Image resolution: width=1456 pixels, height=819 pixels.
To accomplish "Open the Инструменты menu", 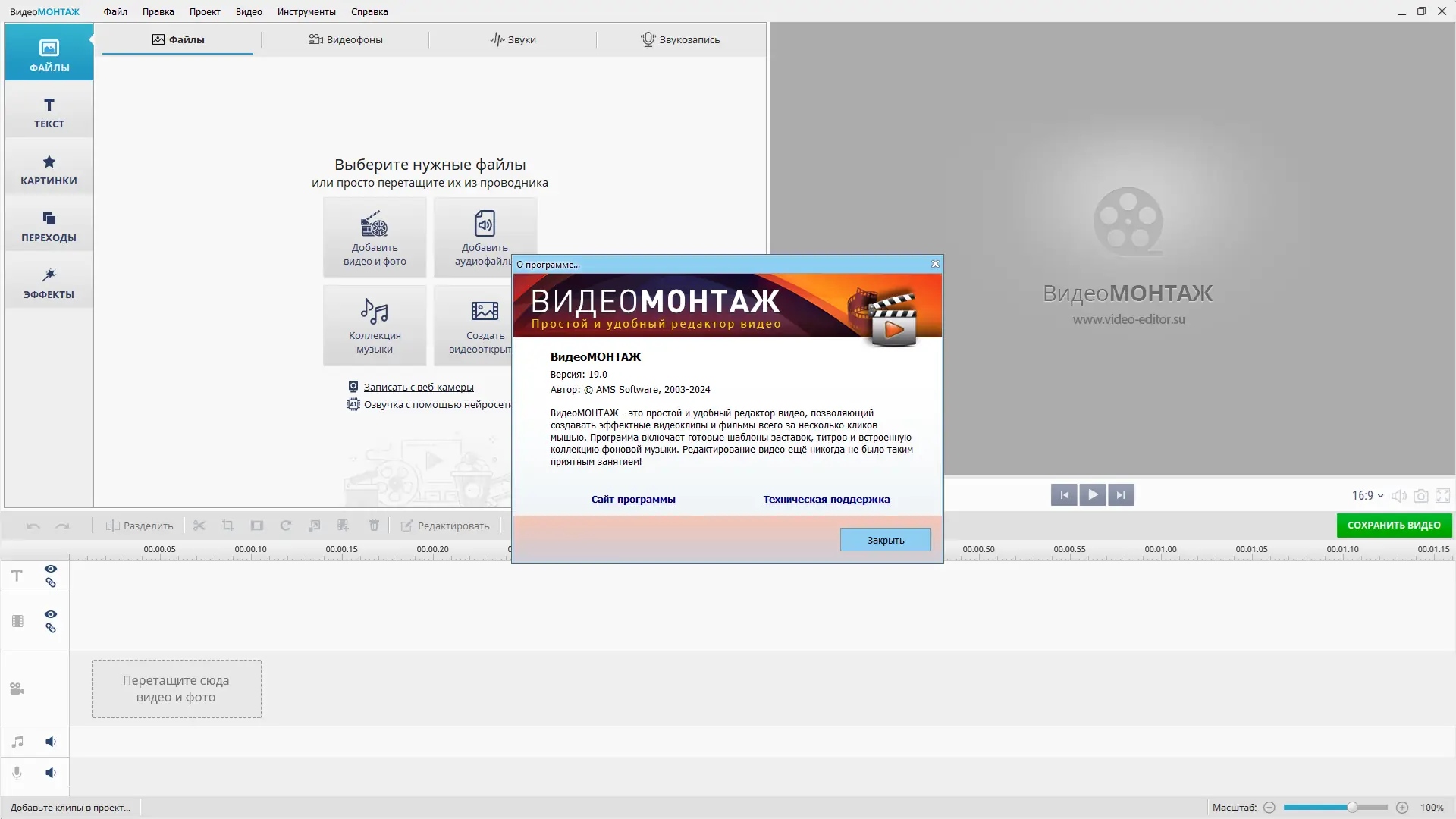I will 306,11.
